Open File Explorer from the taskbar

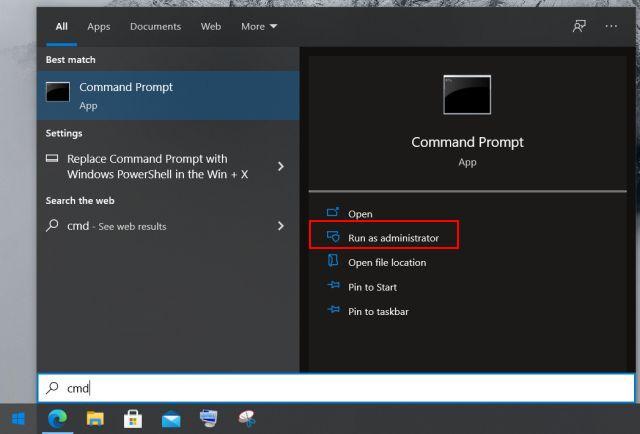pos(96,419)
